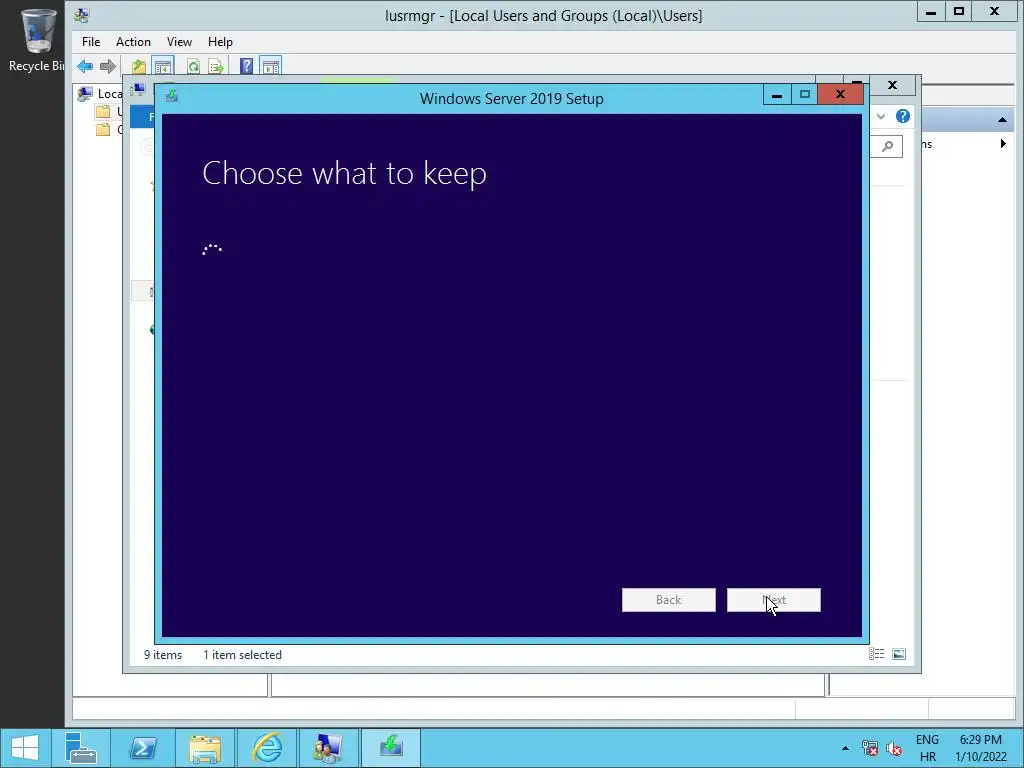1024x768 pixels.
Task: Close the Windows Server 2019 Setup window
Action: [840, 95]
